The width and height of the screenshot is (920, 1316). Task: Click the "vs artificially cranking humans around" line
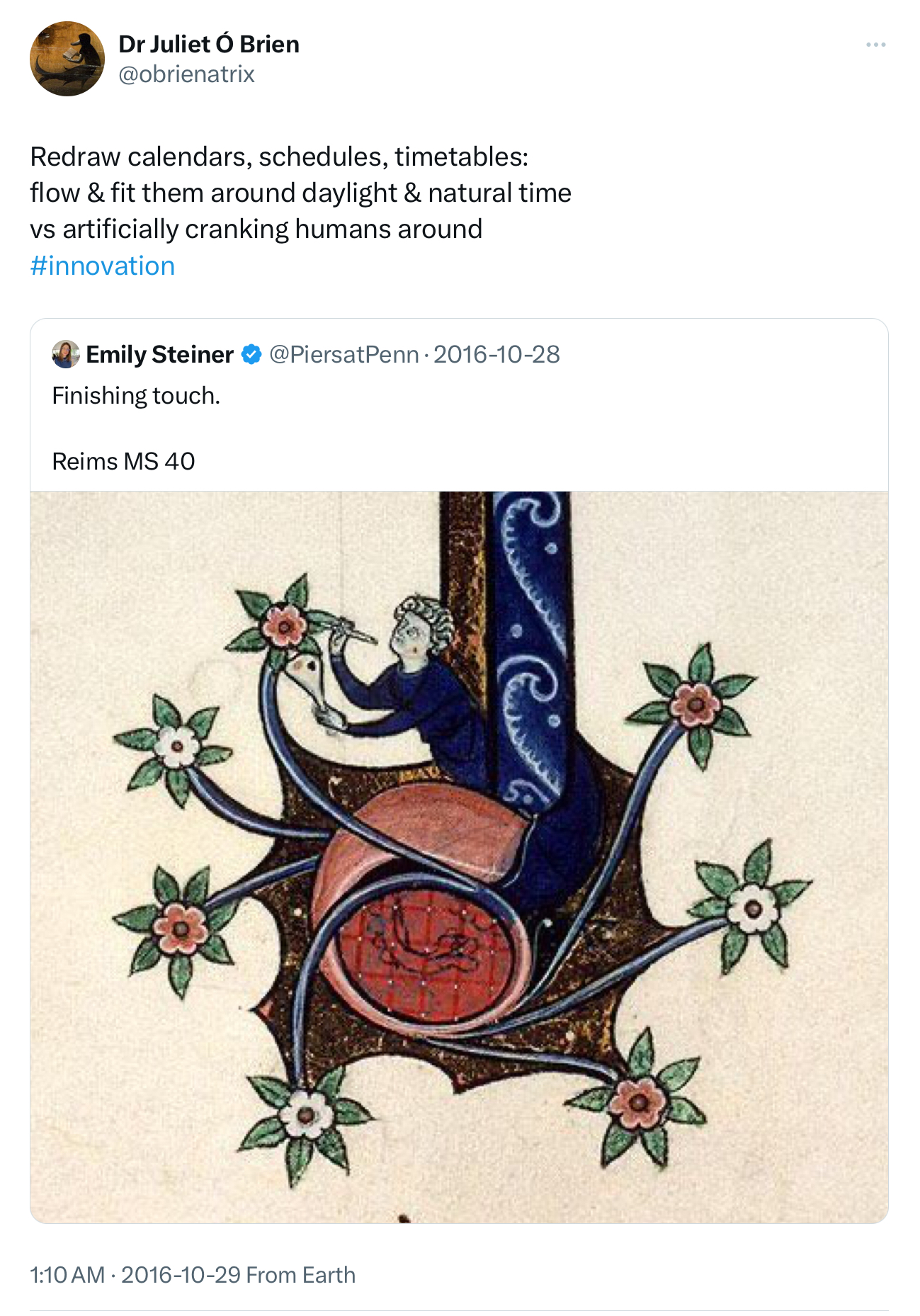256,229
